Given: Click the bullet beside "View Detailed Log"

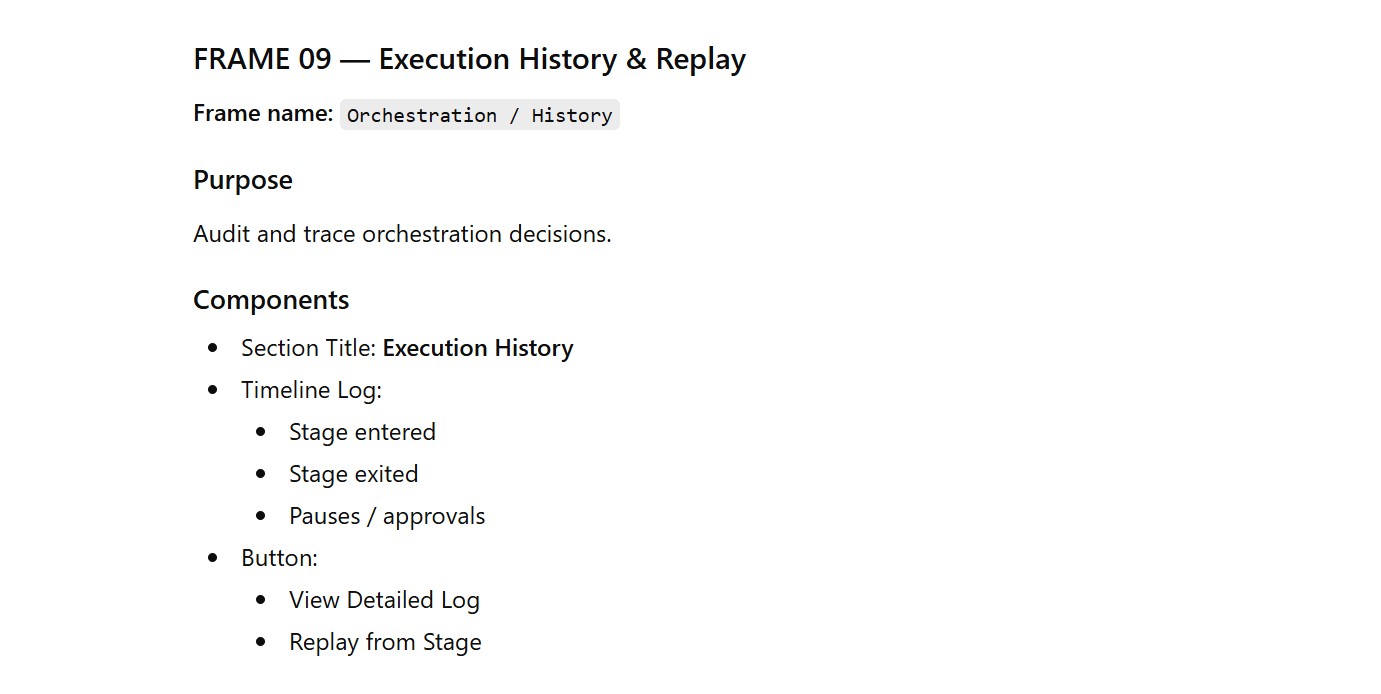Looking at the screenshot, I should click(261, 600).
